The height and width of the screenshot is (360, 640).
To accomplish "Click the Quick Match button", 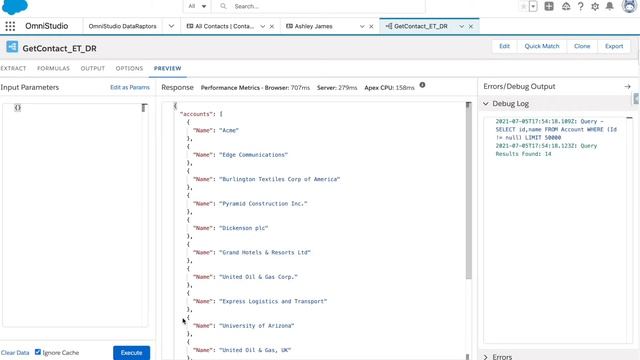I will pos(542,46).
